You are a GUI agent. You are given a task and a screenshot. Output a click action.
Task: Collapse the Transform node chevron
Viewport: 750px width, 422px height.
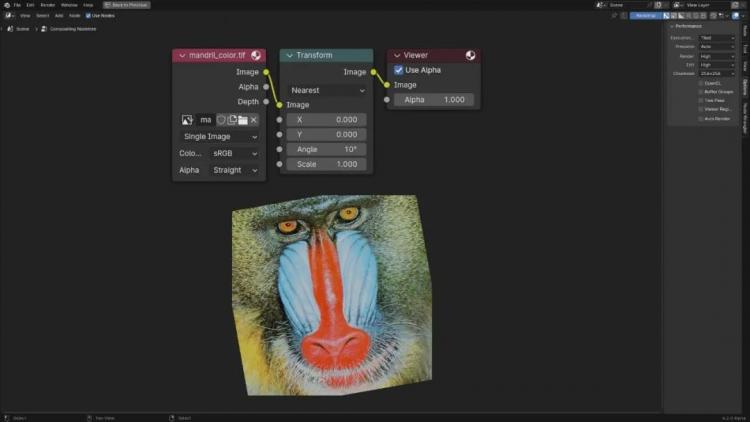tap(289, 56)
